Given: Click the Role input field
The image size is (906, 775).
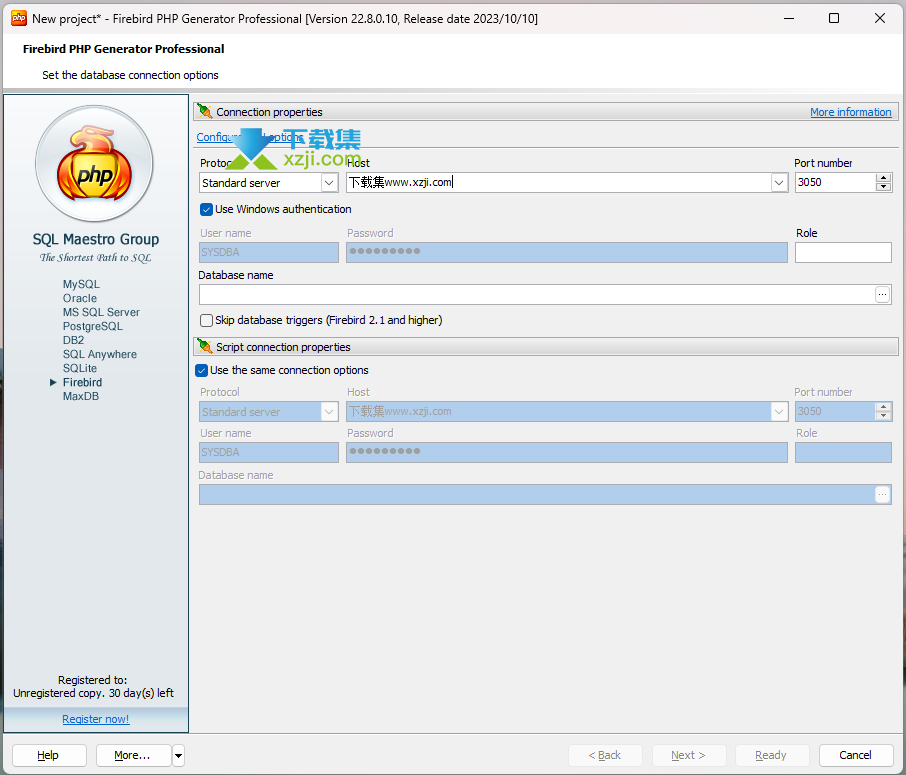Looking at the screenshot, I should coord(843,253).
